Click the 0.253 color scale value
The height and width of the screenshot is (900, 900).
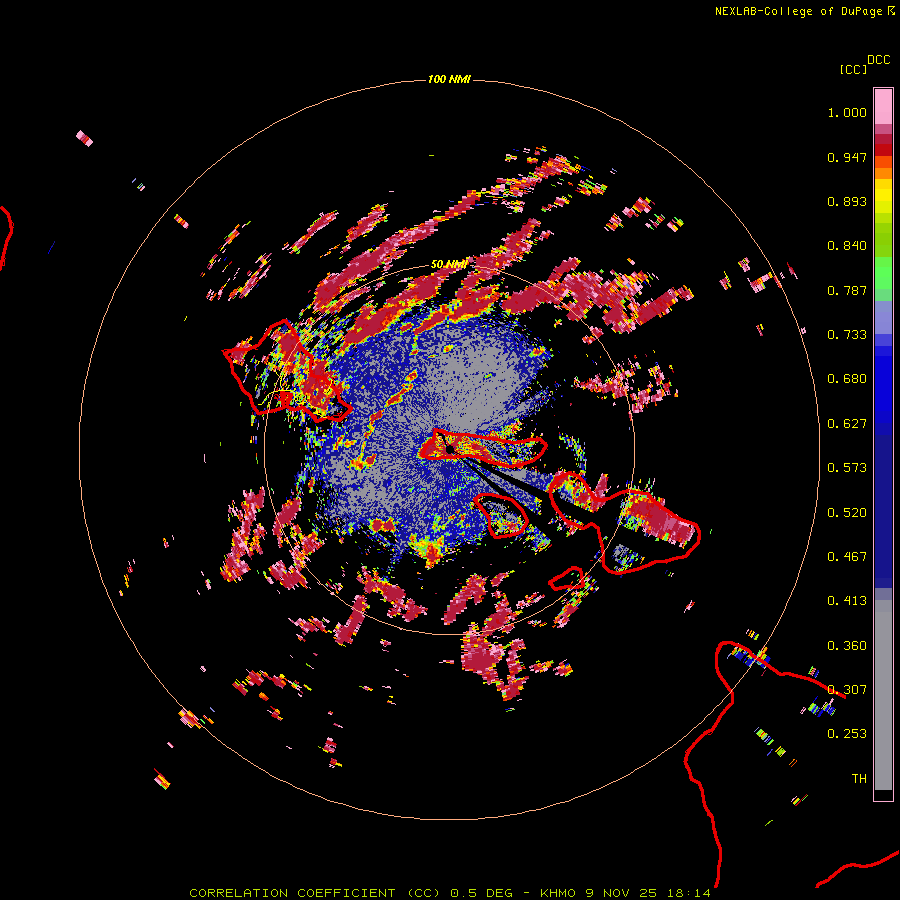[x=847, y=734]
